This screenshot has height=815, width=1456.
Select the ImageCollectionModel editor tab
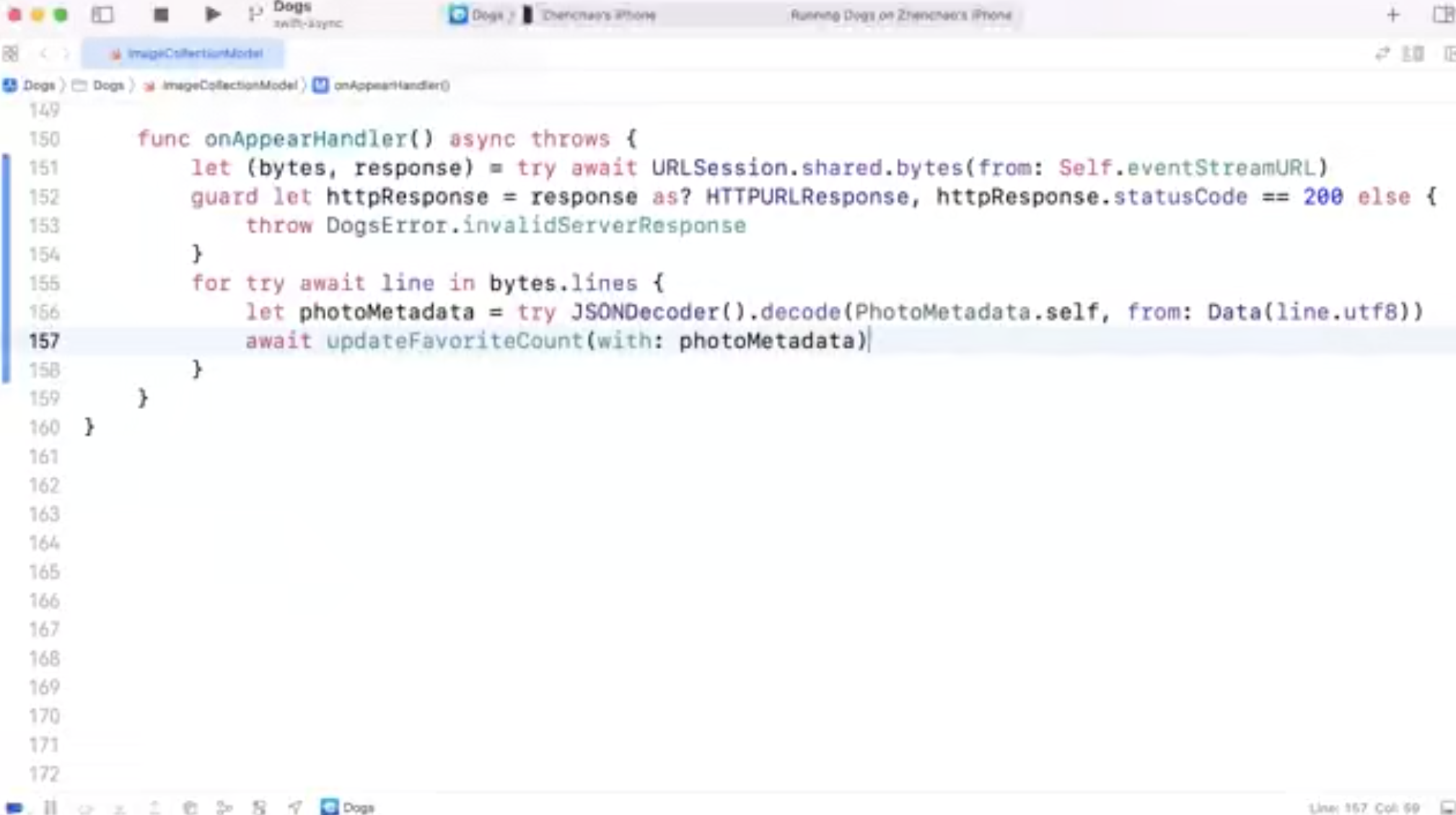(x=183, y=53)
